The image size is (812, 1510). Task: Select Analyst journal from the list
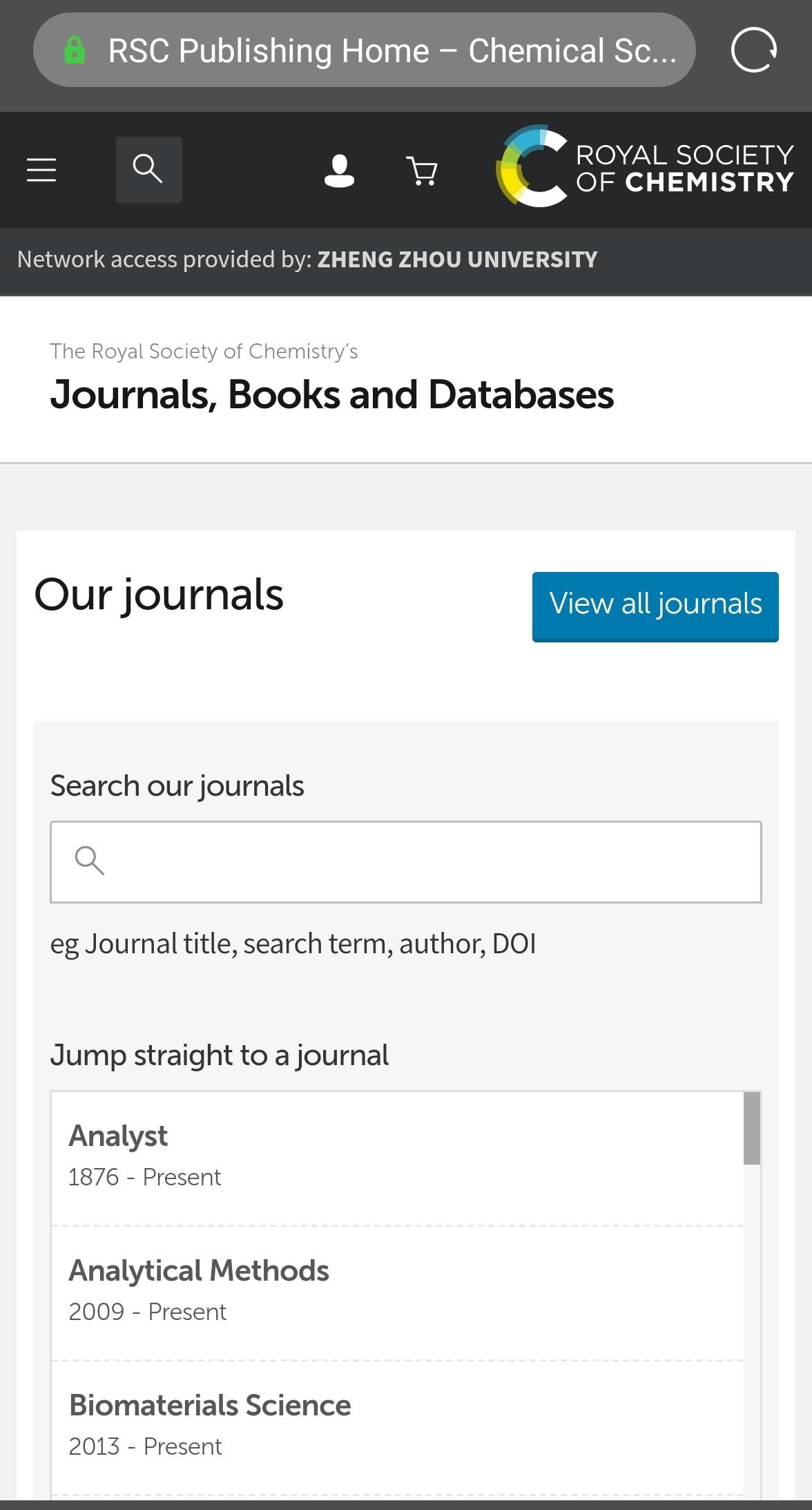click(x=398, y=1159)
